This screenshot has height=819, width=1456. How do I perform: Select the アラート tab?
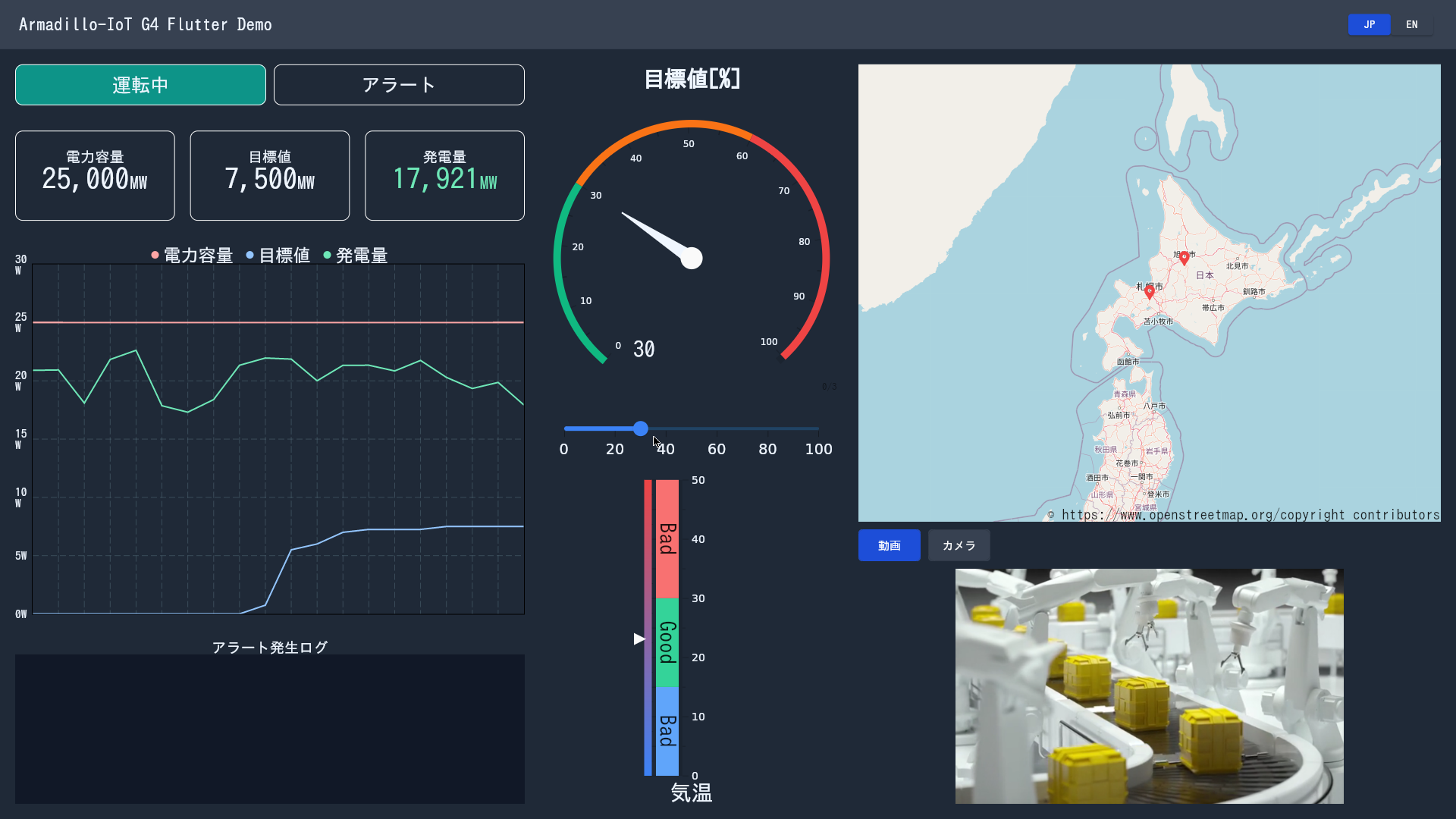coord(399,85)
